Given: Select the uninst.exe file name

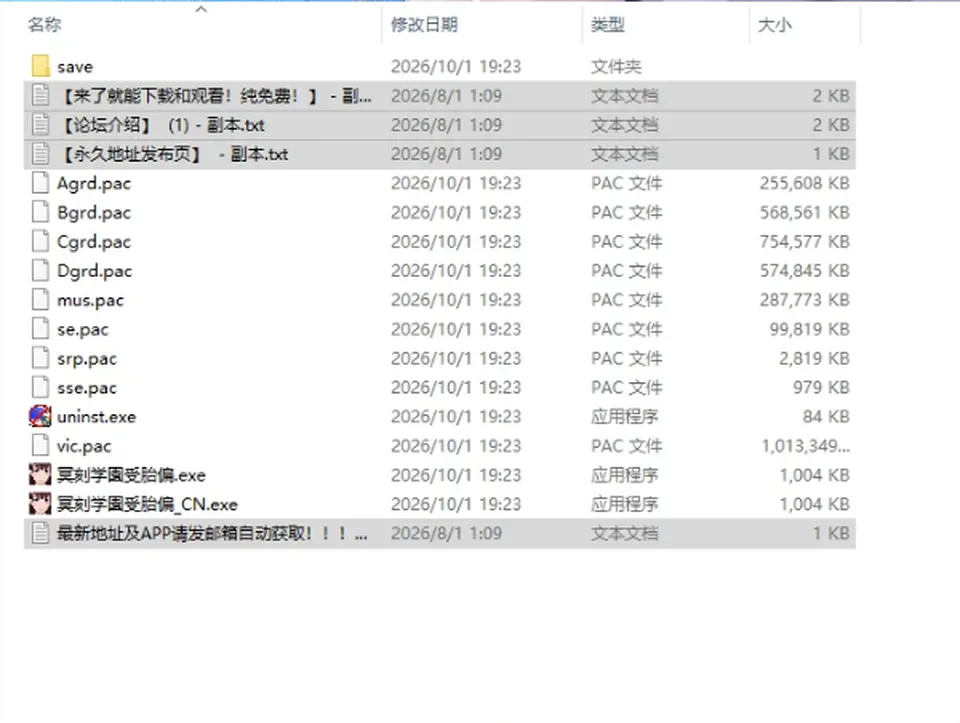Looking at the screenshot, I should click(x=96, y=417).
